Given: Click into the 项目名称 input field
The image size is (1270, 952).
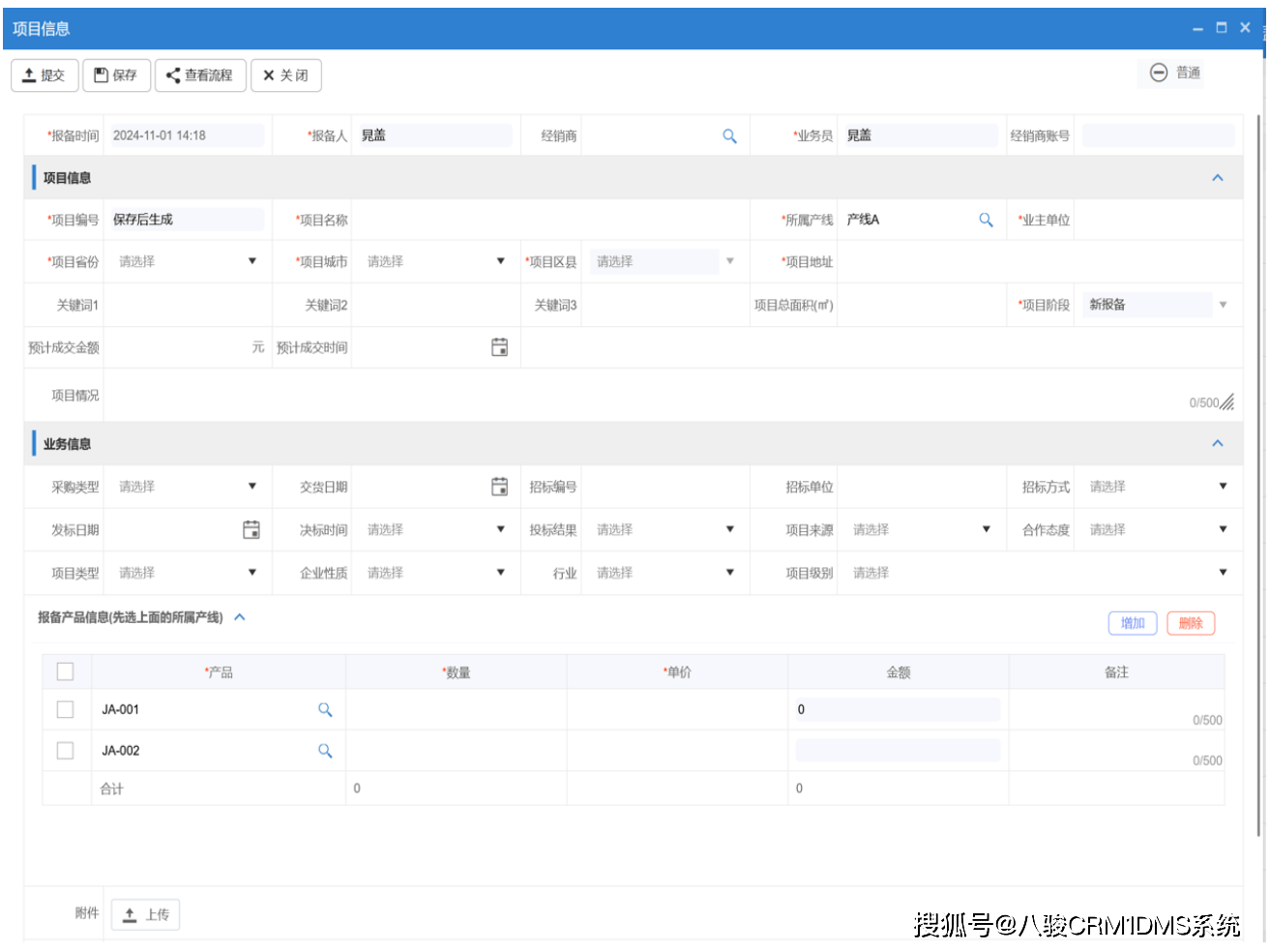Looking at the screenshot, I should pos(548,221).
